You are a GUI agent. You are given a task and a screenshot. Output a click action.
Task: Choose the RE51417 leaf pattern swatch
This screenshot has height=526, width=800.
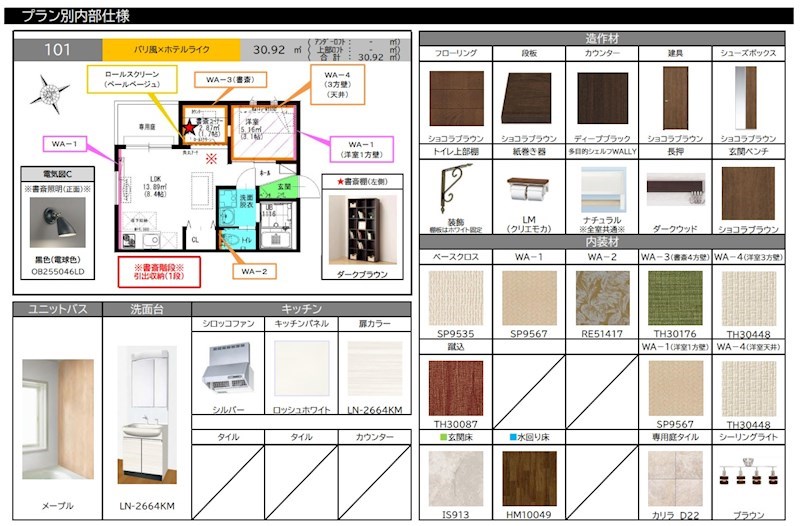[602, 297]
